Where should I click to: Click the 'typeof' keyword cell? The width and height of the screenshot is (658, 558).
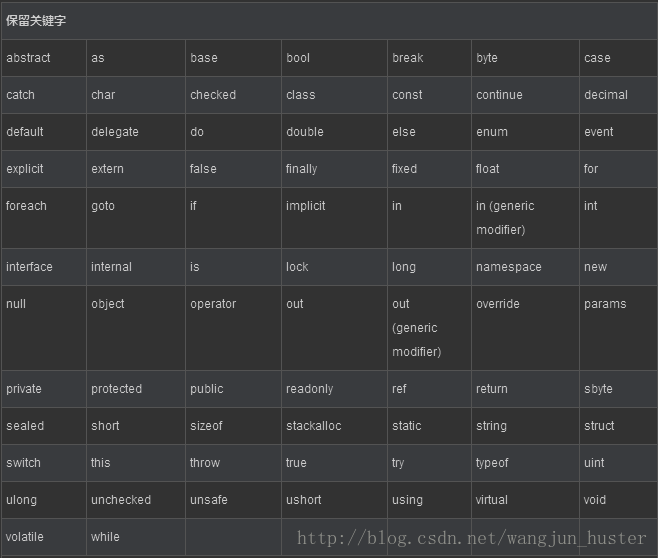point(525,463)
